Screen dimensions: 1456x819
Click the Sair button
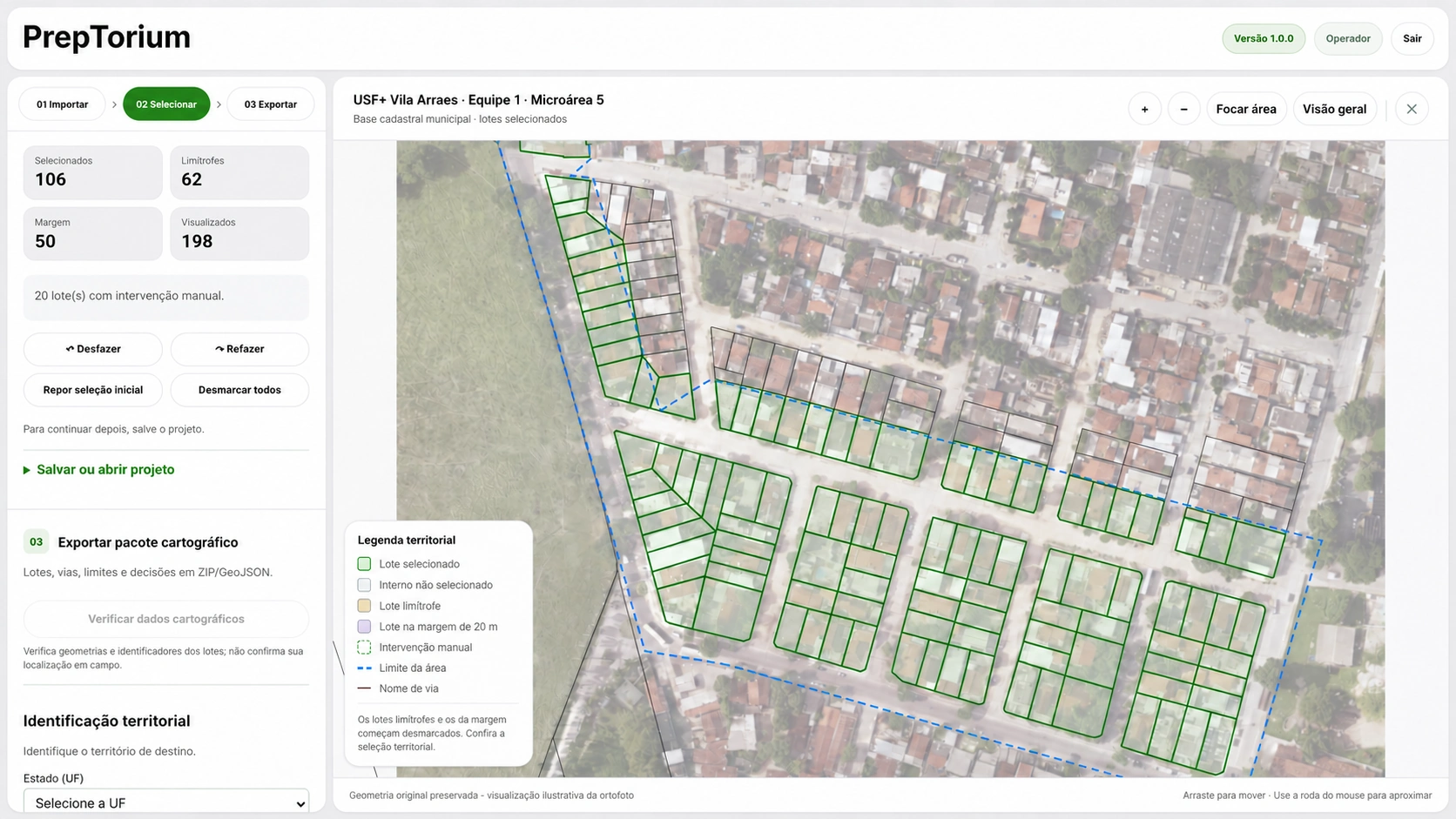[x=1412, y=38]
